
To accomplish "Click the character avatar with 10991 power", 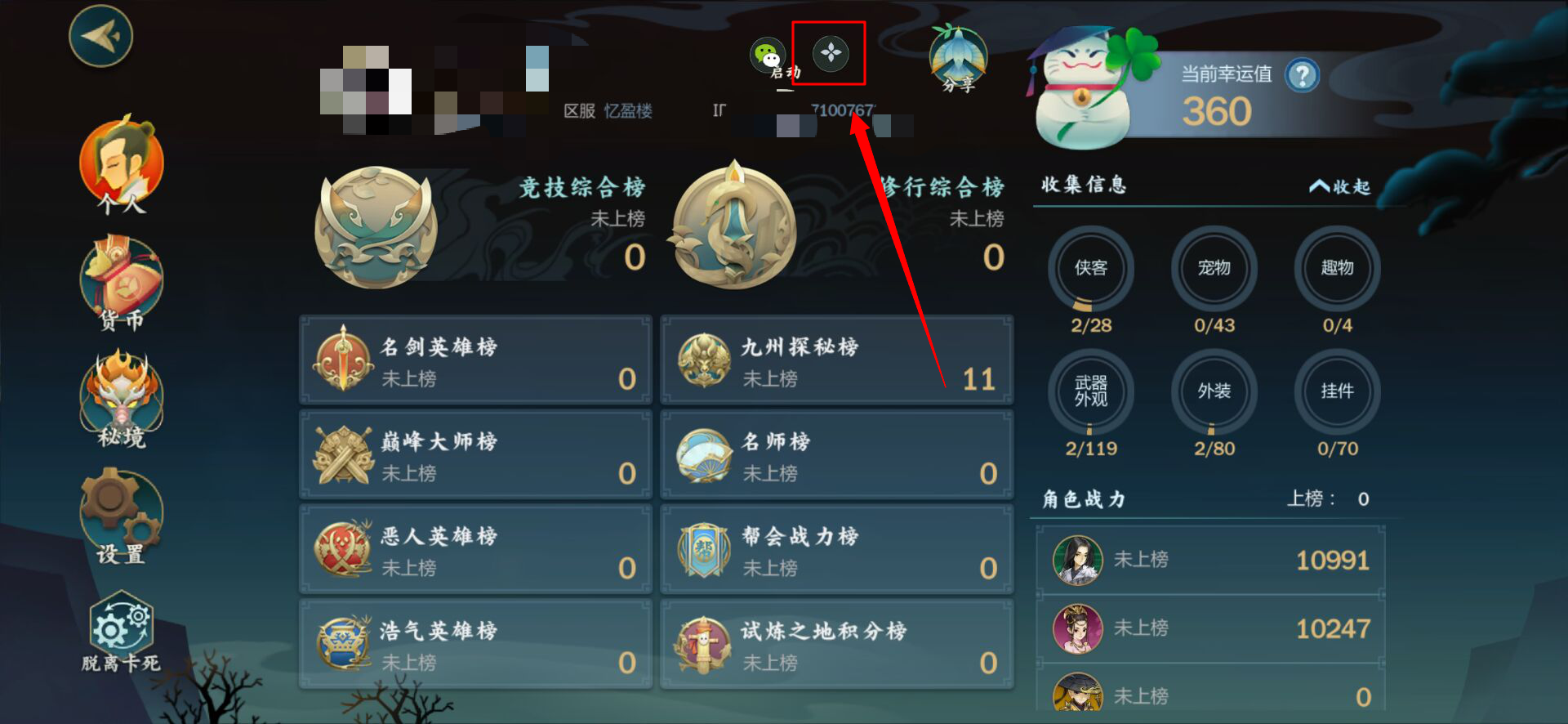I will point(1077,561).
